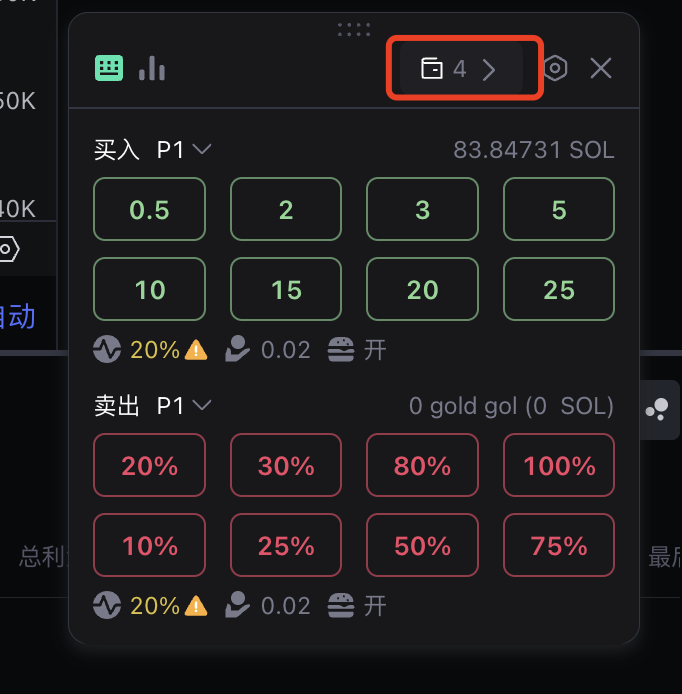This screenshot has width=682, height=694.
Task: Sell 50% of holdings
Action: 422,545
